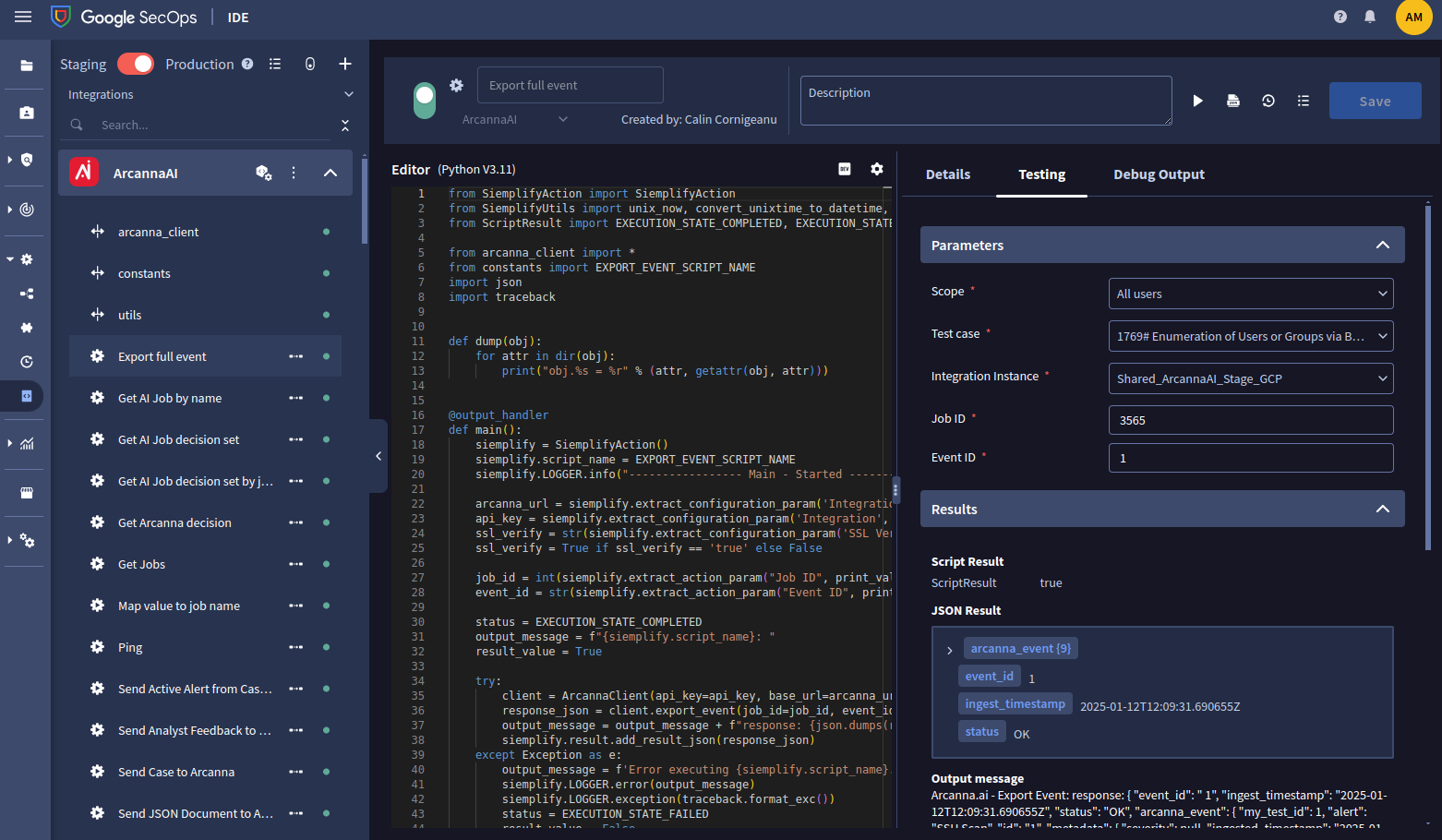Click the Job ID input field
The height and width of the screenshot is (840, 1442).
(x=1251, y=420)
